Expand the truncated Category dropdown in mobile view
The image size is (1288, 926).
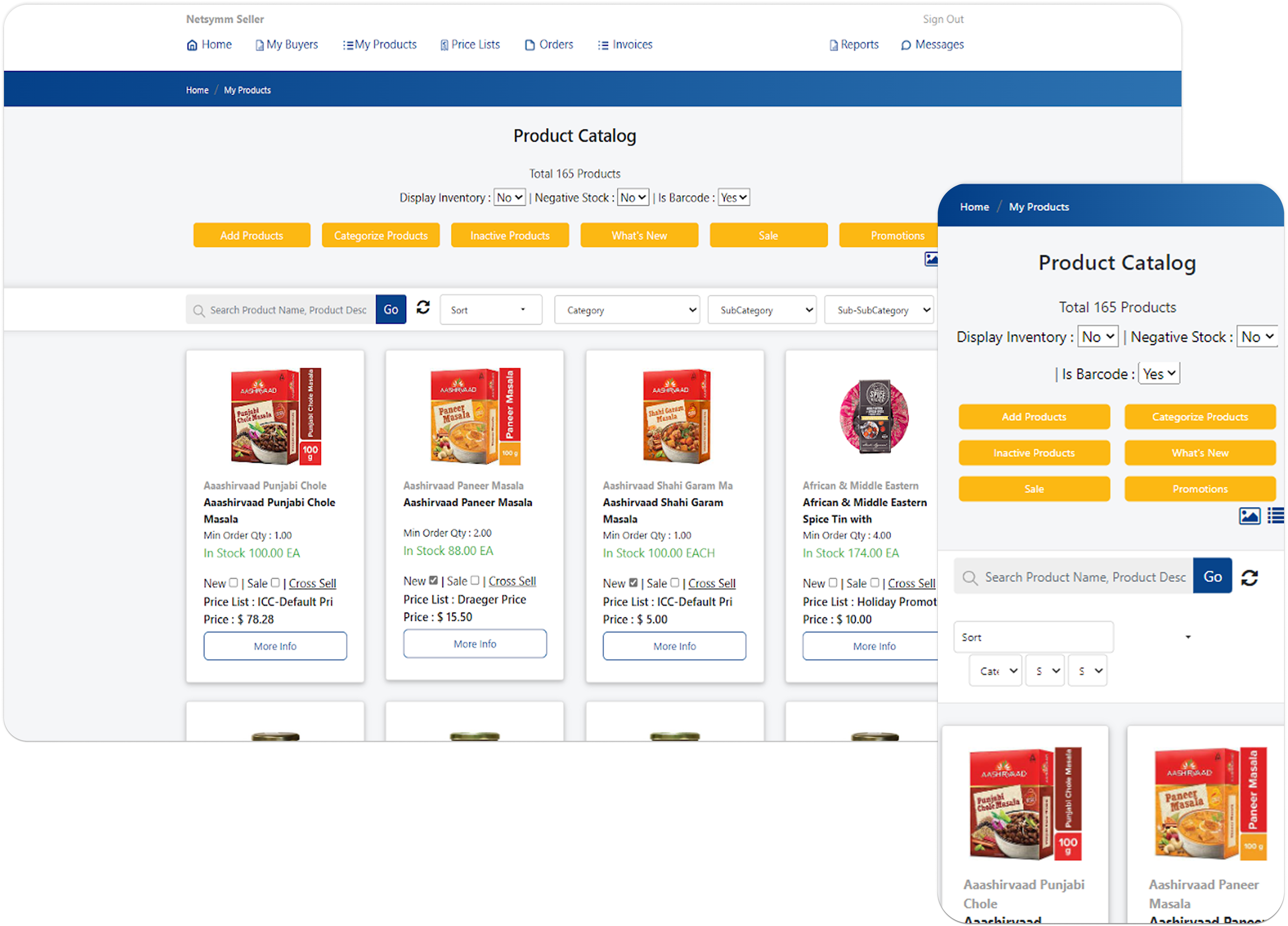click(x=996, y=671)
